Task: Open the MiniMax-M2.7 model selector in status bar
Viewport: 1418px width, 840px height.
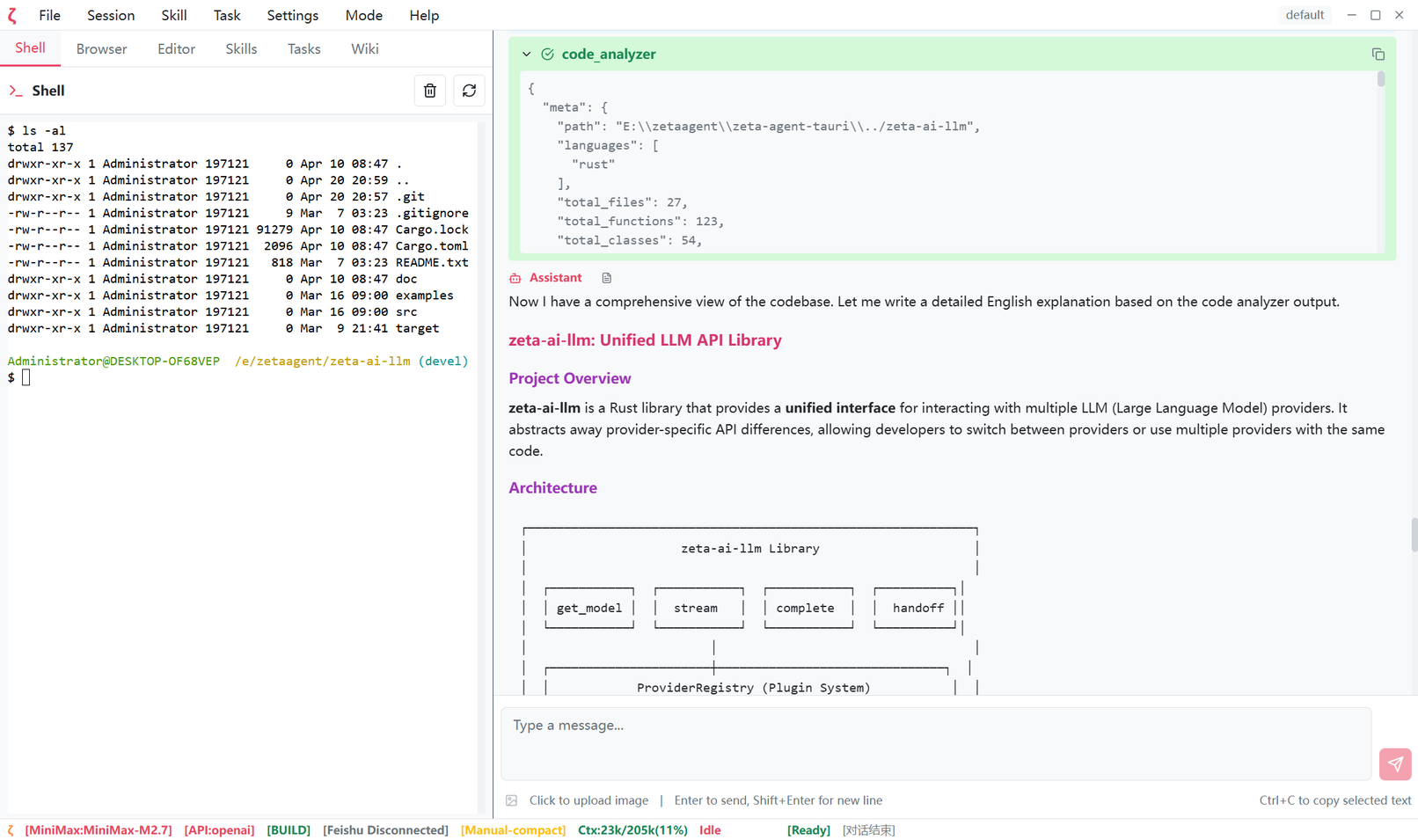Action: [98, 829]
